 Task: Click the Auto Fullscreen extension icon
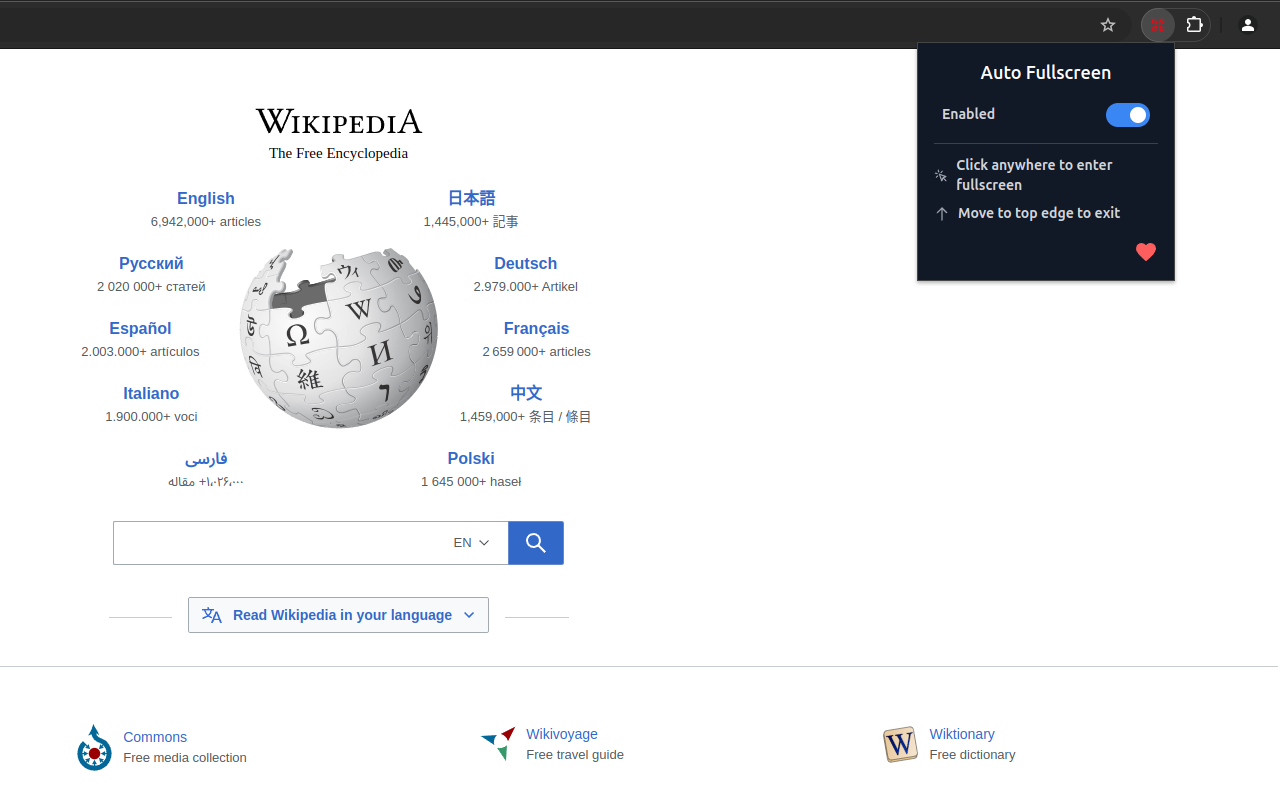[1156, 24]
